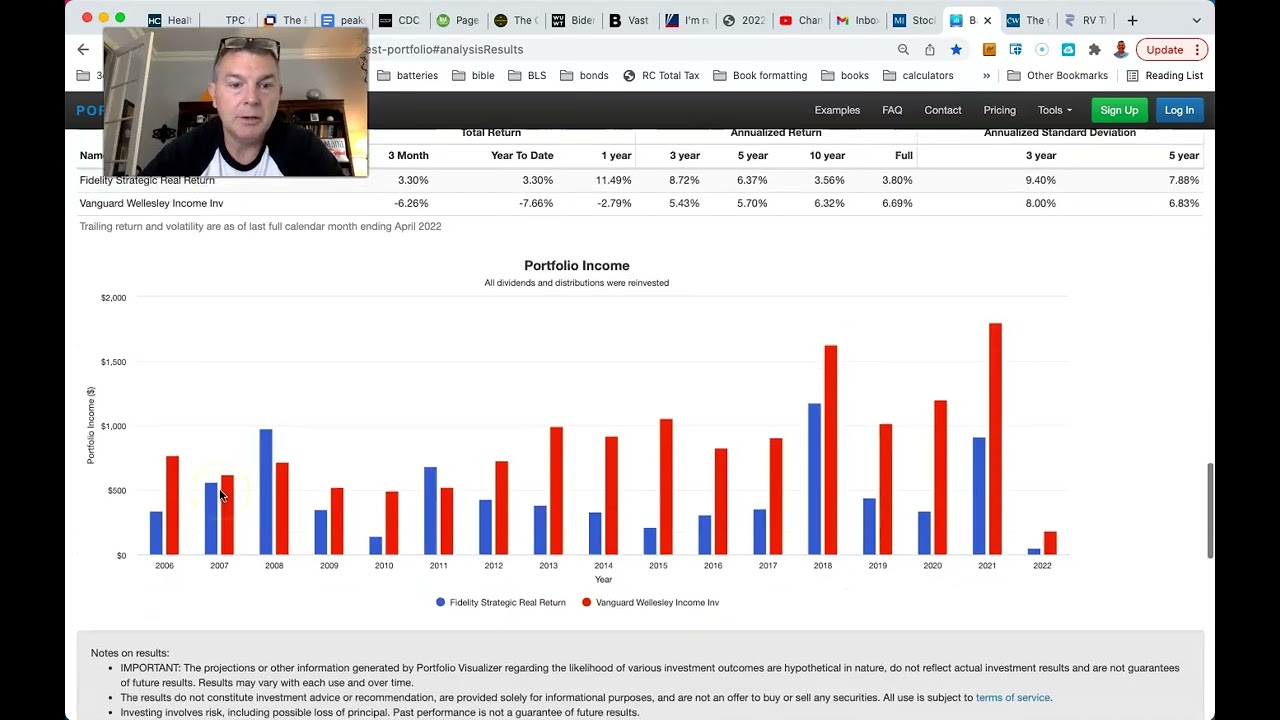Open the bible bookmark folder

pos(473,75)
